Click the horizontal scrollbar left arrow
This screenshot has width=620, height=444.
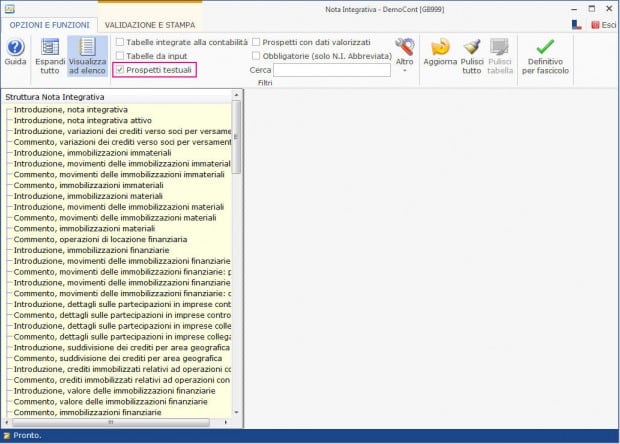pos(7,422)
